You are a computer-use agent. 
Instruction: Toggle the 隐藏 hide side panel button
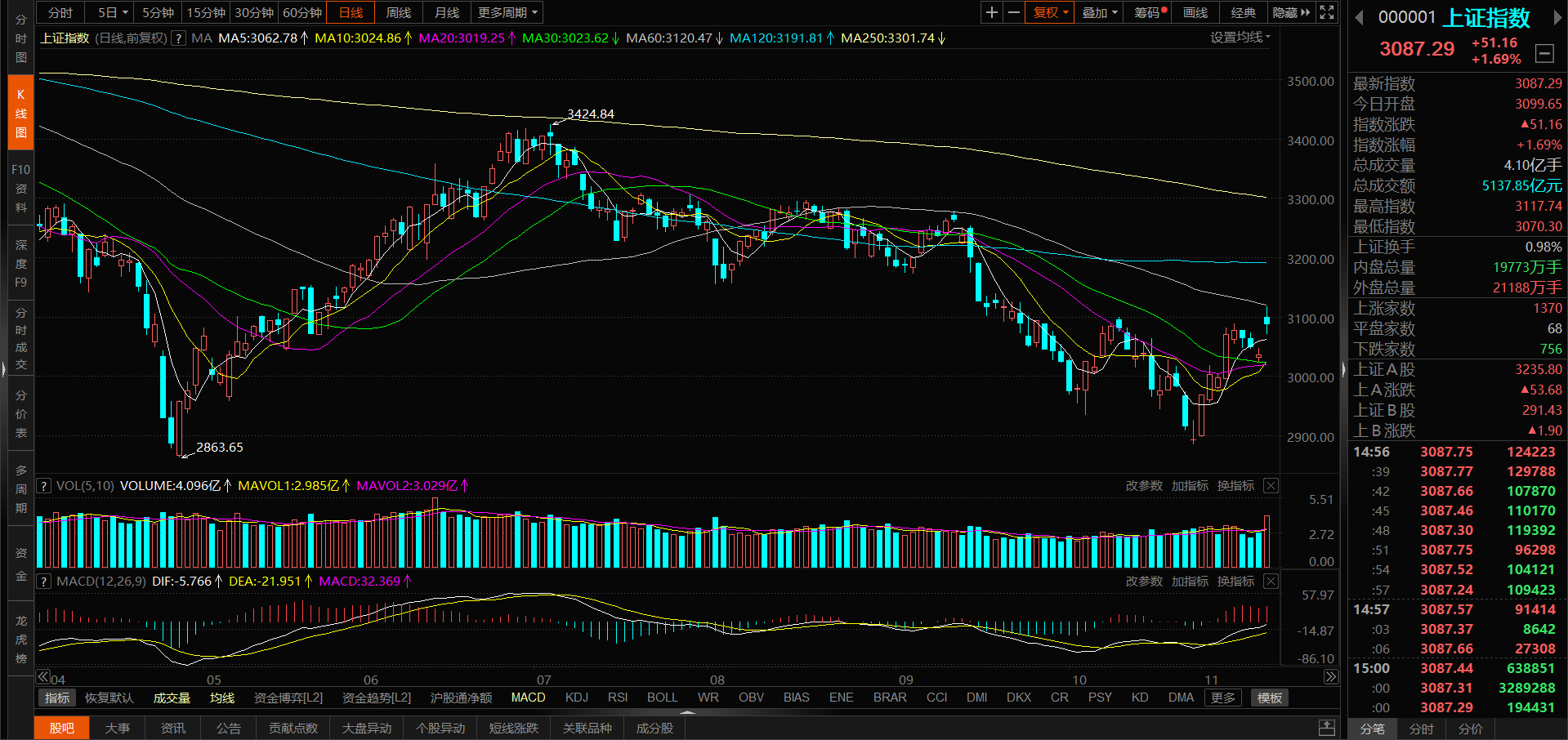1290,12
